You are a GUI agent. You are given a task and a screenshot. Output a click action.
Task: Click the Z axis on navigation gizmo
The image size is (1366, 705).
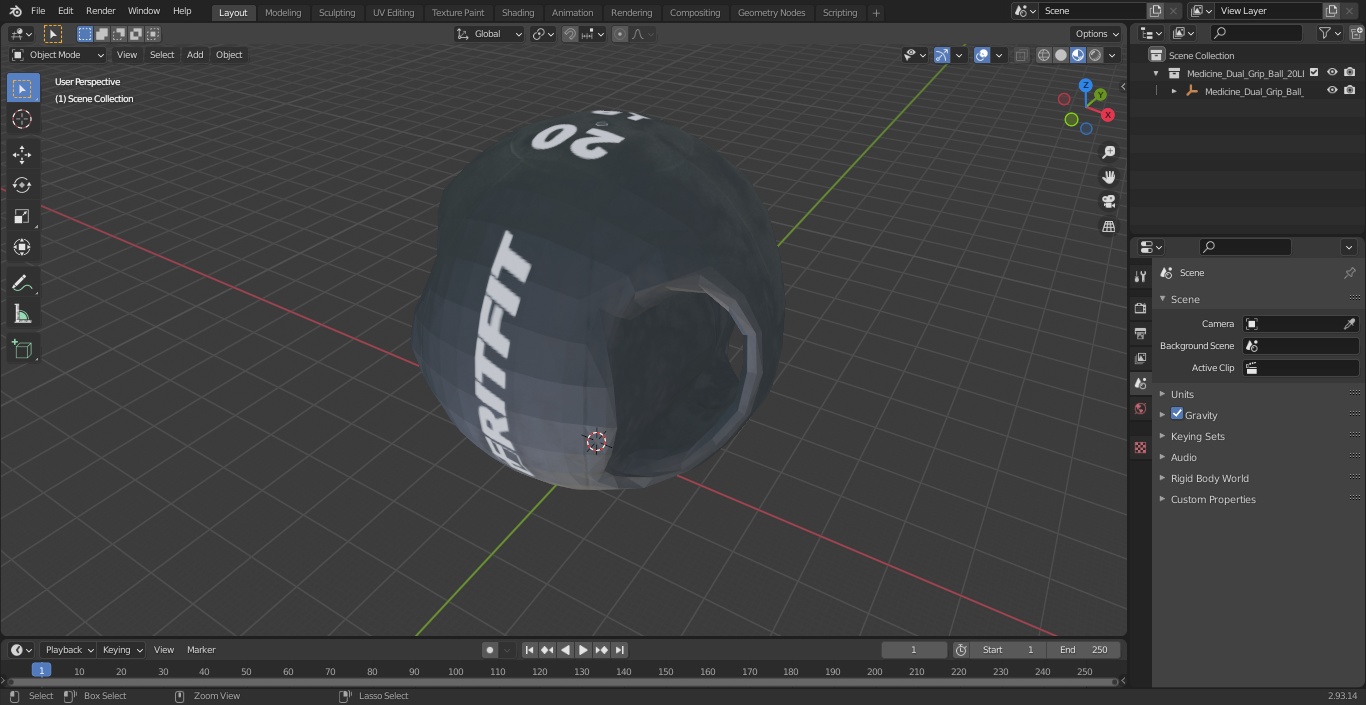coord(1086,86)
